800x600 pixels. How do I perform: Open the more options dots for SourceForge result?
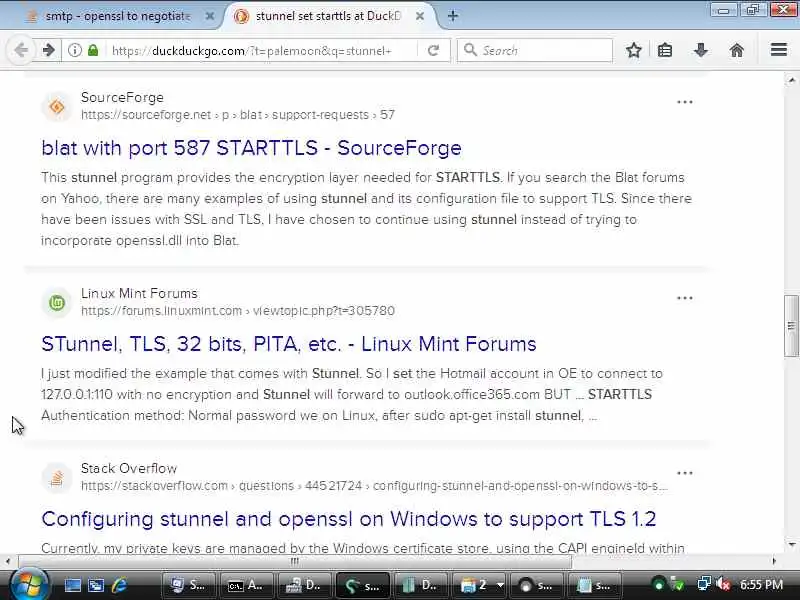click(x=685, y=102)
